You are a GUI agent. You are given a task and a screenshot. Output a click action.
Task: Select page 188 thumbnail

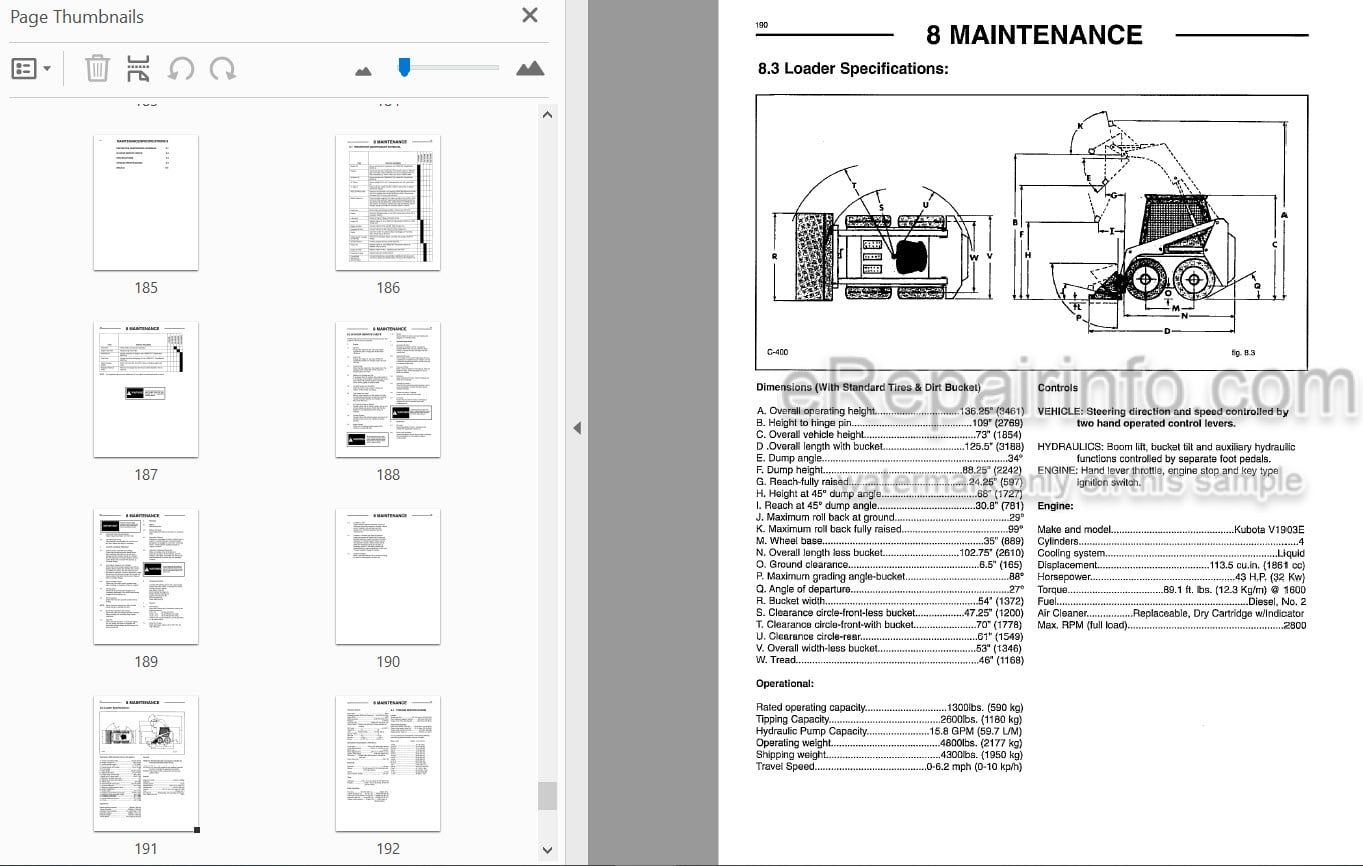388,390
